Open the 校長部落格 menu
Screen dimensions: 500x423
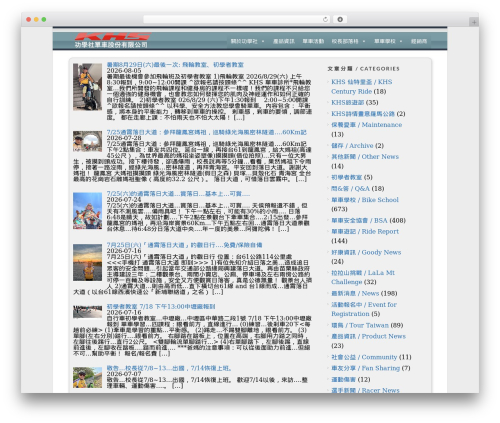tap(345, 41)
